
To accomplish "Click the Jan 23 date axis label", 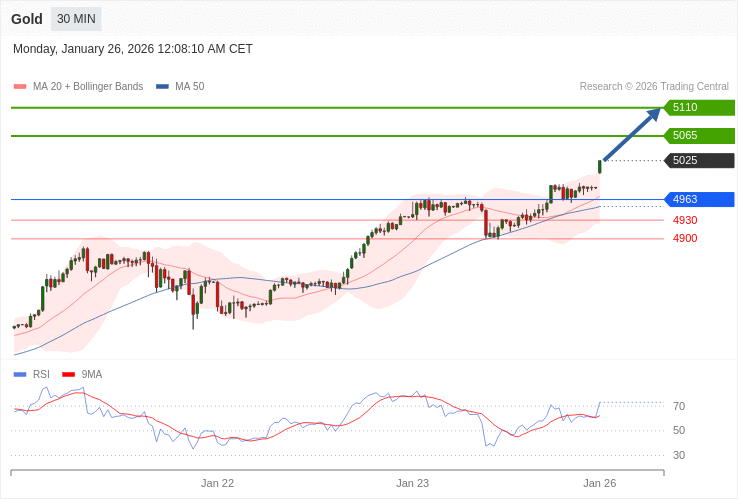I will point(412,483).
